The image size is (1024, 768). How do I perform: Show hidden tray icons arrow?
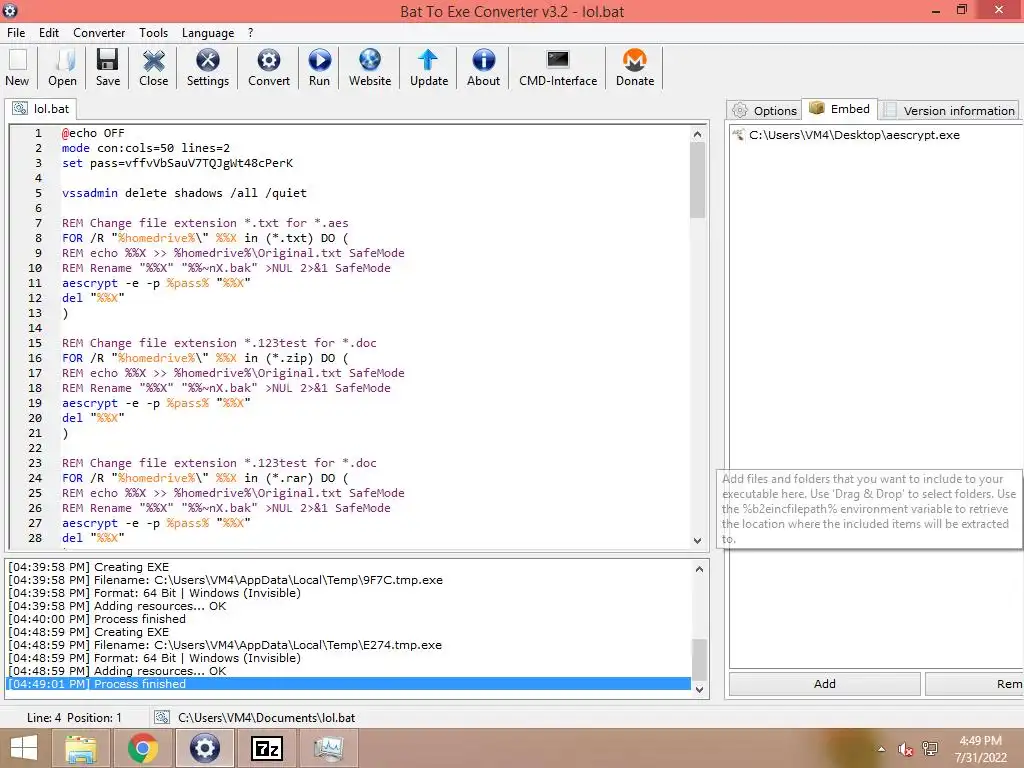pyautogui.click(x=882, y=749)
